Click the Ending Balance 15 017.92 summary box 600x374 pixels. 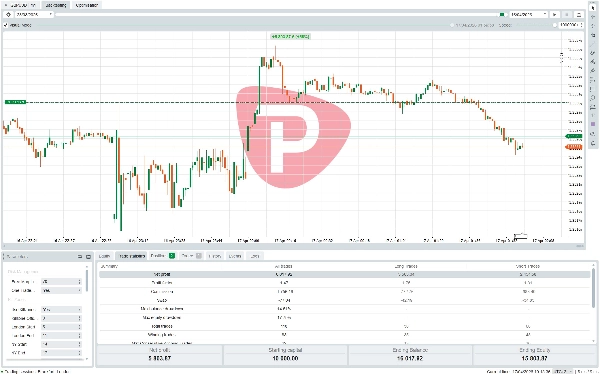pyautogui.click(x=410, y=355)
